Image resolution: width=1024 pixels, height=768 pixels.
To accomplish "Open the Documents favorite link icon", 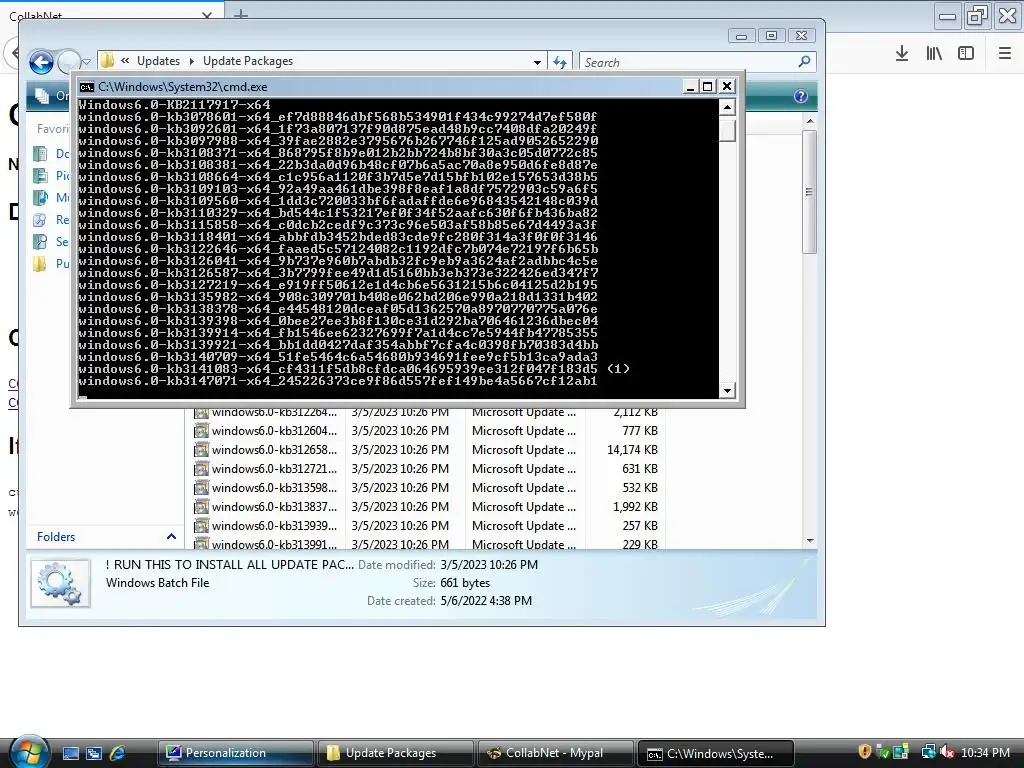I will pos(40,153).
